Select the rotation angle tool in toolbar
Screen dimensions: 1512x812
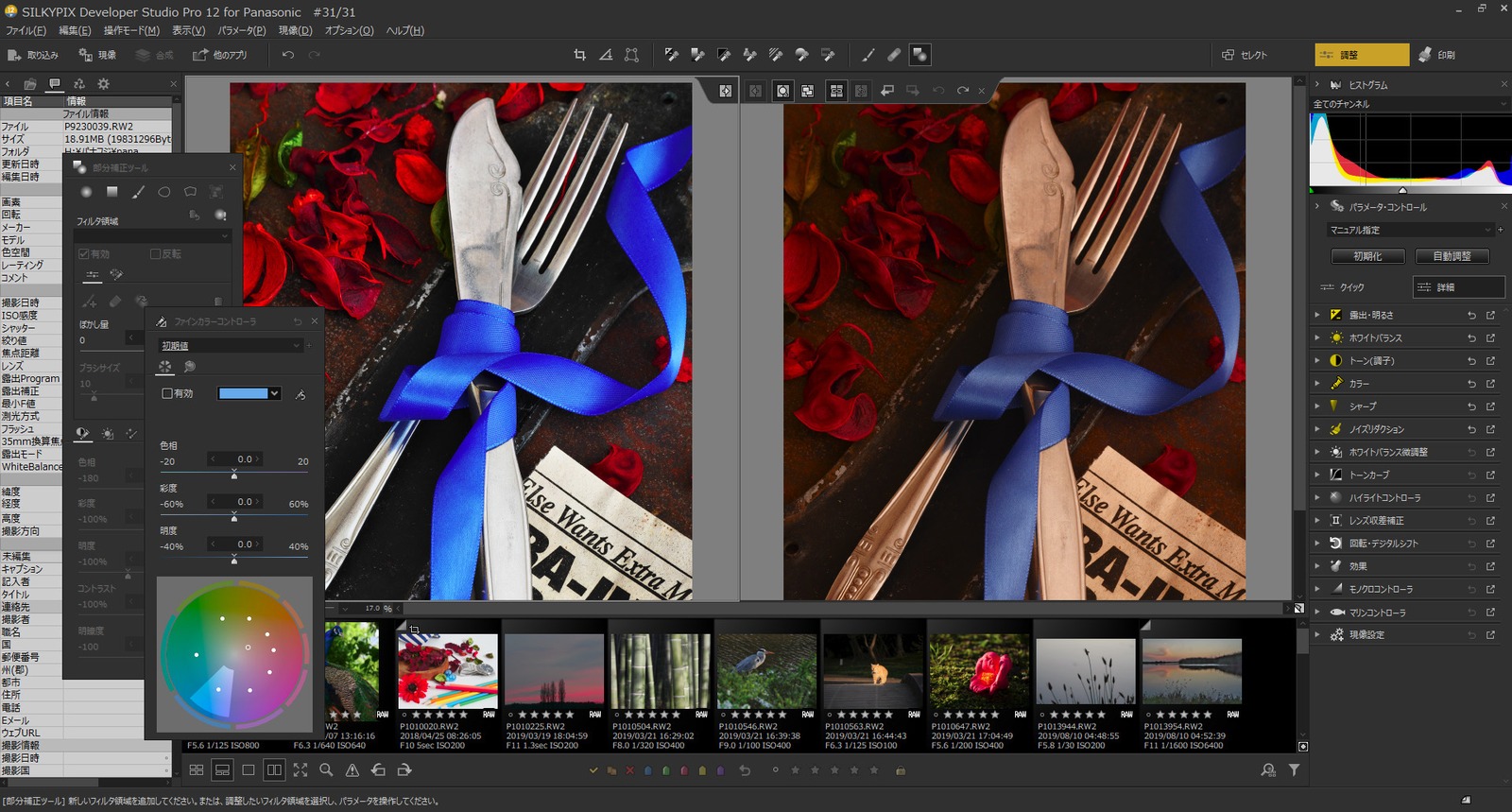pos(606,55)
